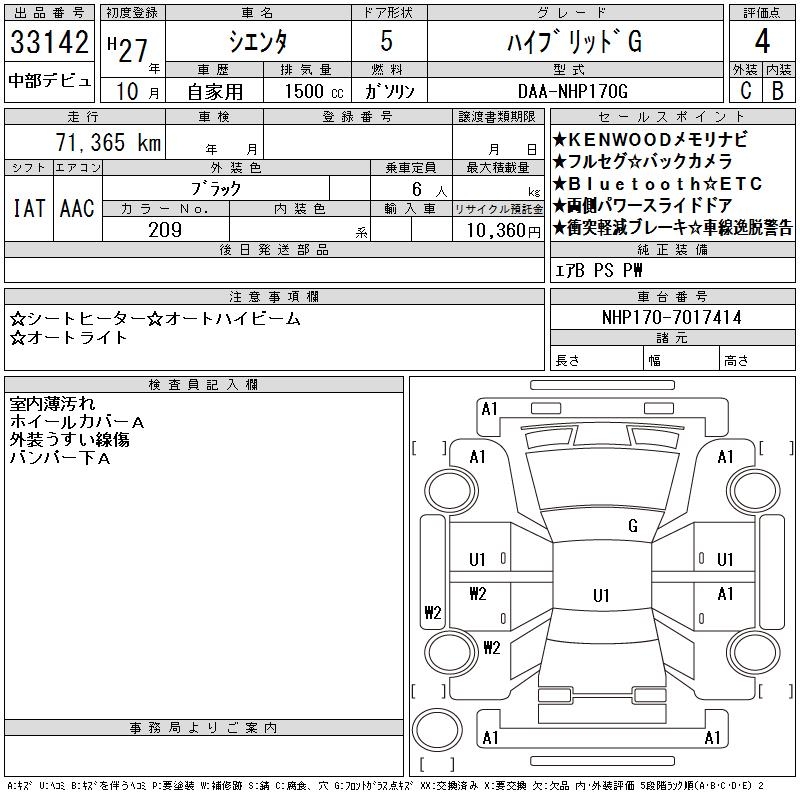Click the セールスポイント header
This screenshot has height=800, width=800.
pyautogui.click(x=672, y=117)
